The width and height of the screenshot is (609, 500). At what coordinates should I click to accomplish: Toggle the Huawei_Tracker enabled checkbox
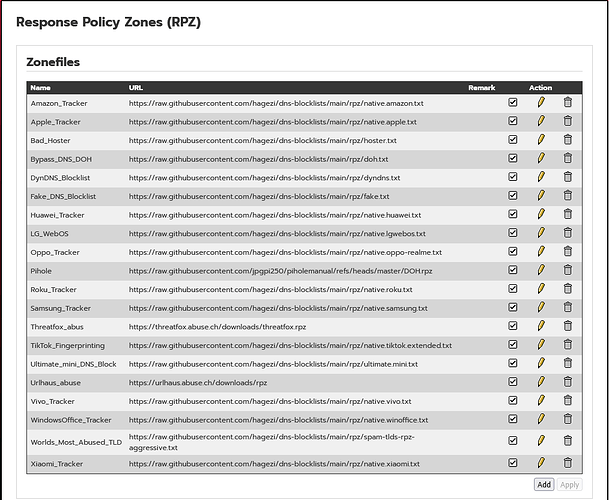click(x=513, y=214)
